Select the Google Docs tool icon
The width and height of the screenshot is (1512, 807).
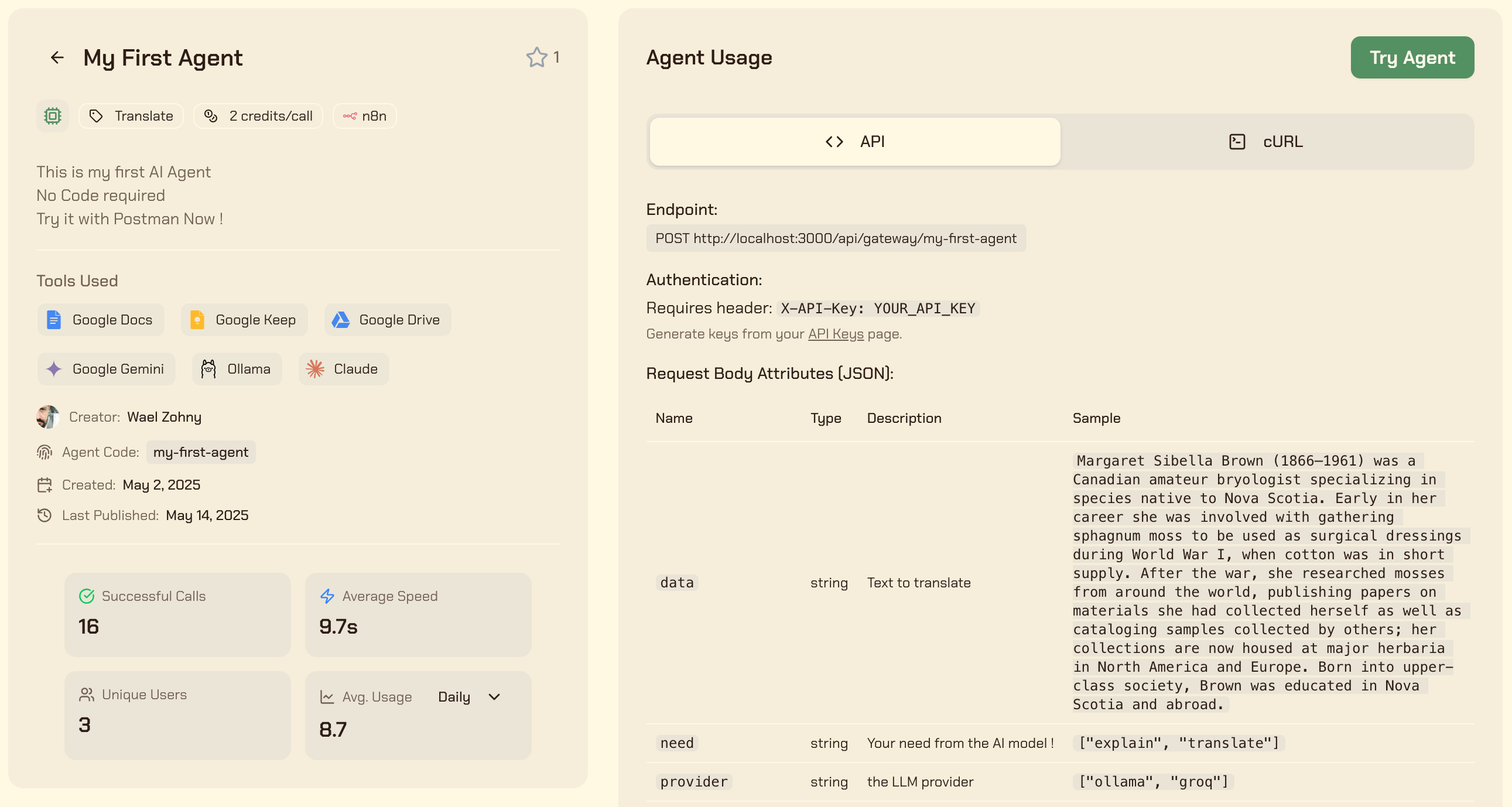click(54, 320)
